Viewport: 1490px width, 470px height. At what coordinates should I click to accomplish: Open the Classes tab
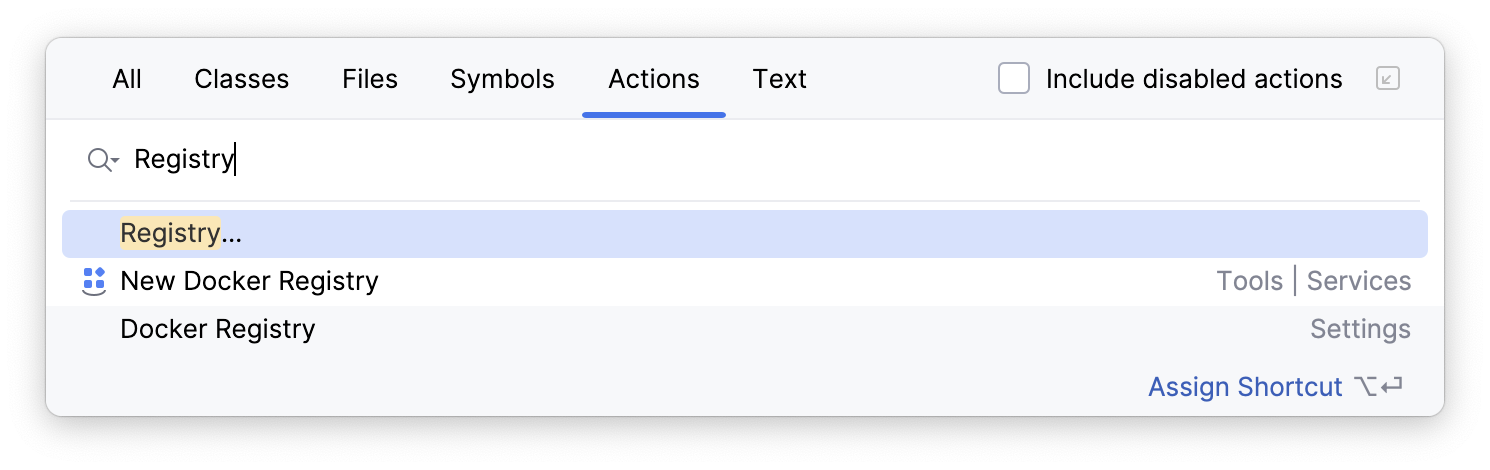pyautogui.click(x=241, y=79)
